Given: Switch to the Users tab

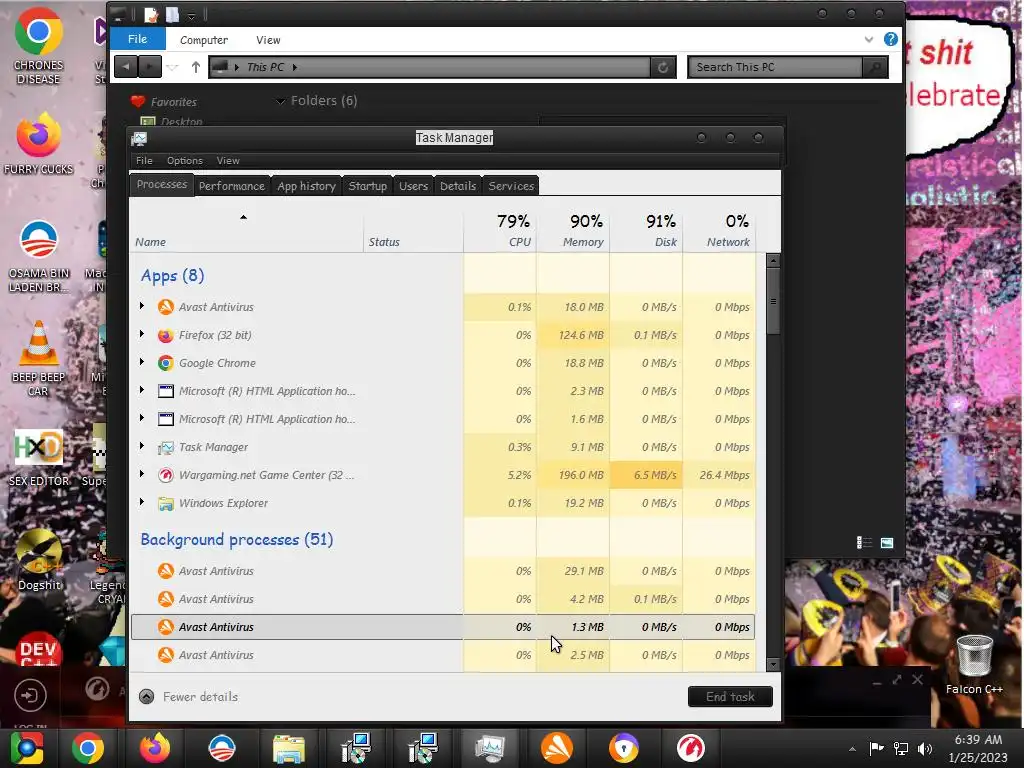Looking at the screenshot, I should 413,185.
